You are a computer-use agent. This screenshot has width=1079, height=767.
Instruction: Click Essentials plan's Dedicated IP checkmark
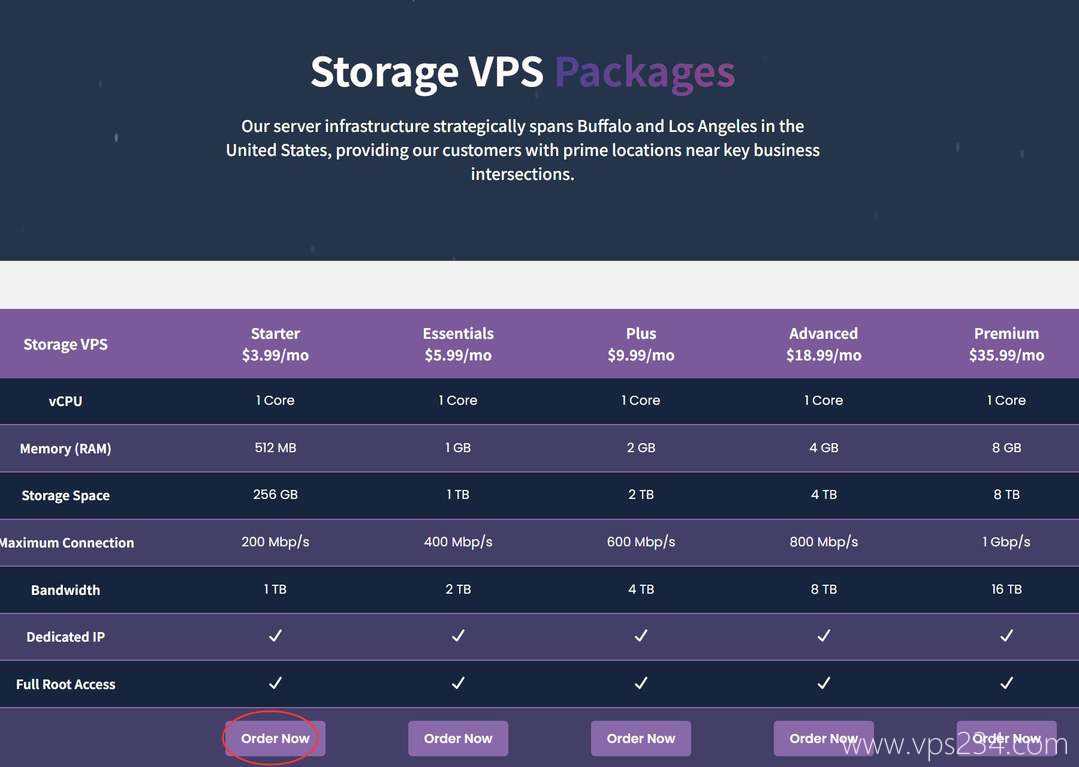458,636
